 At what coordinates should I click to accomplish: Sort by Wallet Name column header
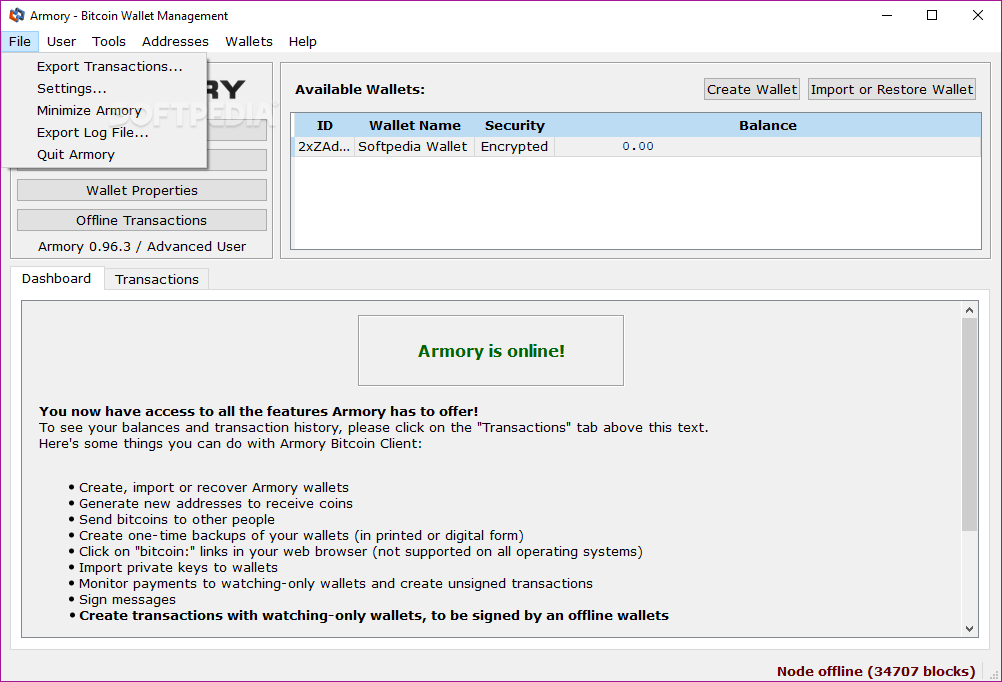click(x=415, y=125)
